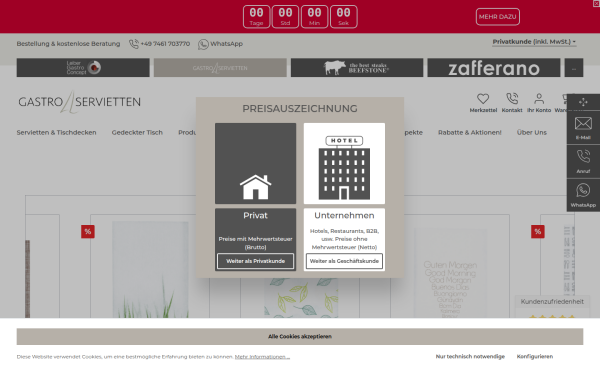Click the Bestellung & kostenlose Beratung text
600x375 pixels.
click(68, 44)
